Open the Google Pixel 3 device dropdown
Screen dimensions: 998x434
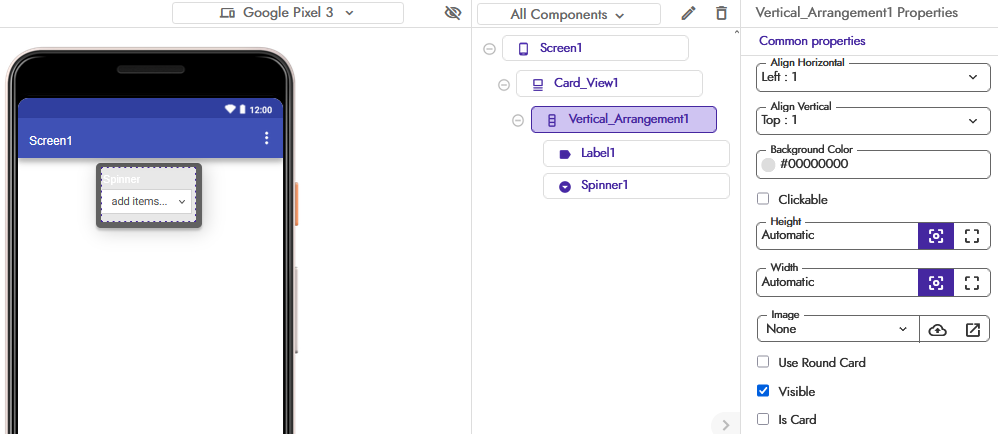(x=286, y=13)
